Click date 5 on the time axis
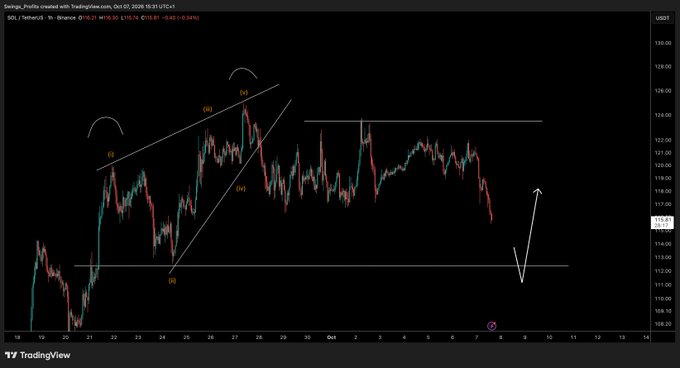 tap(428, 337)
